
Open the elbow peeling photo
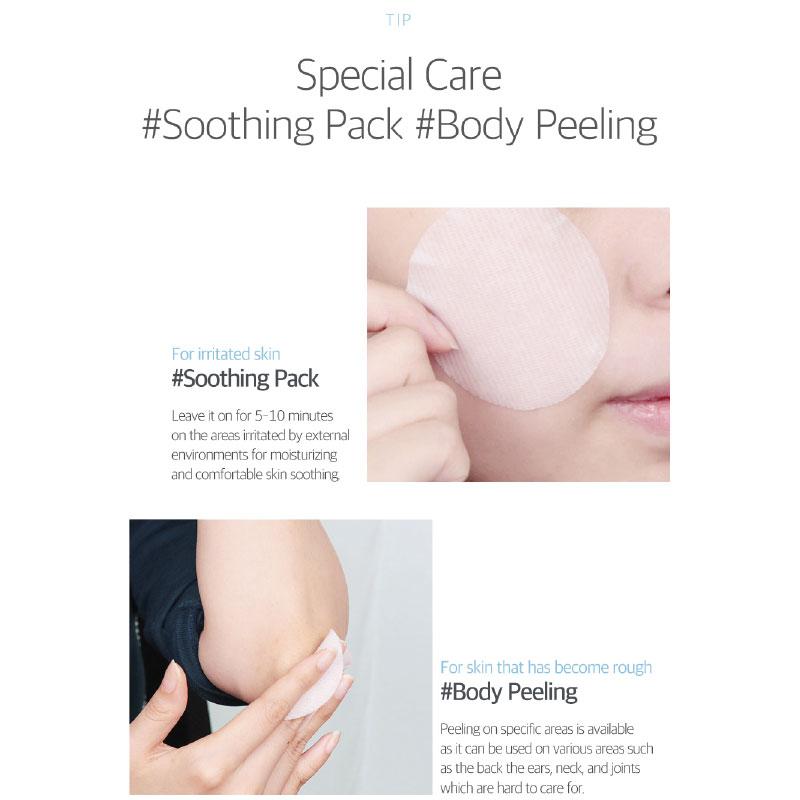point(281,657)
